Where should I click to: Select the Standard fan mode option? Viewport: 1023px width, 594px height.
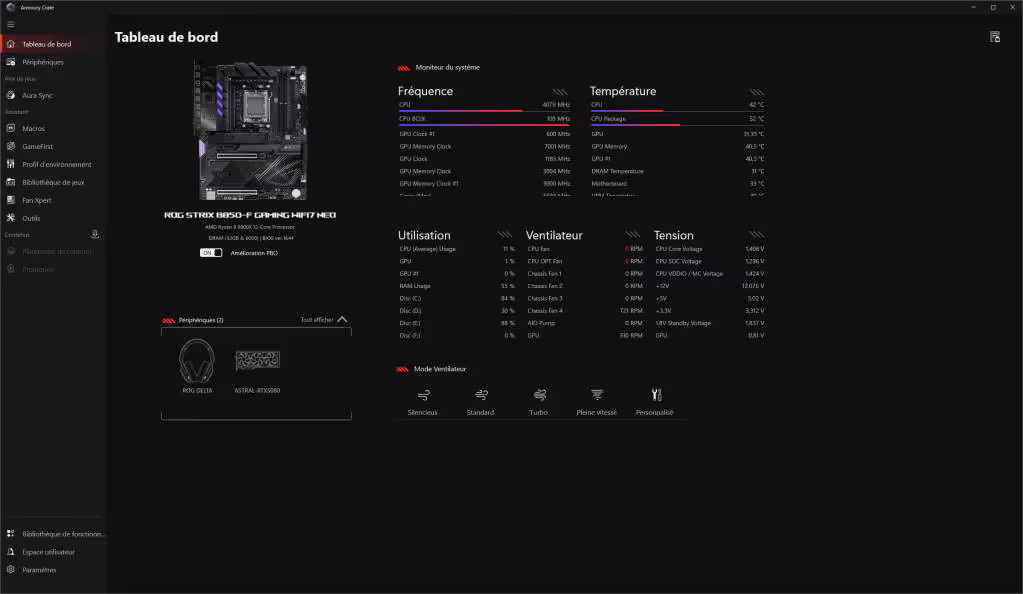pyautogui.click(x=480, y=395)
